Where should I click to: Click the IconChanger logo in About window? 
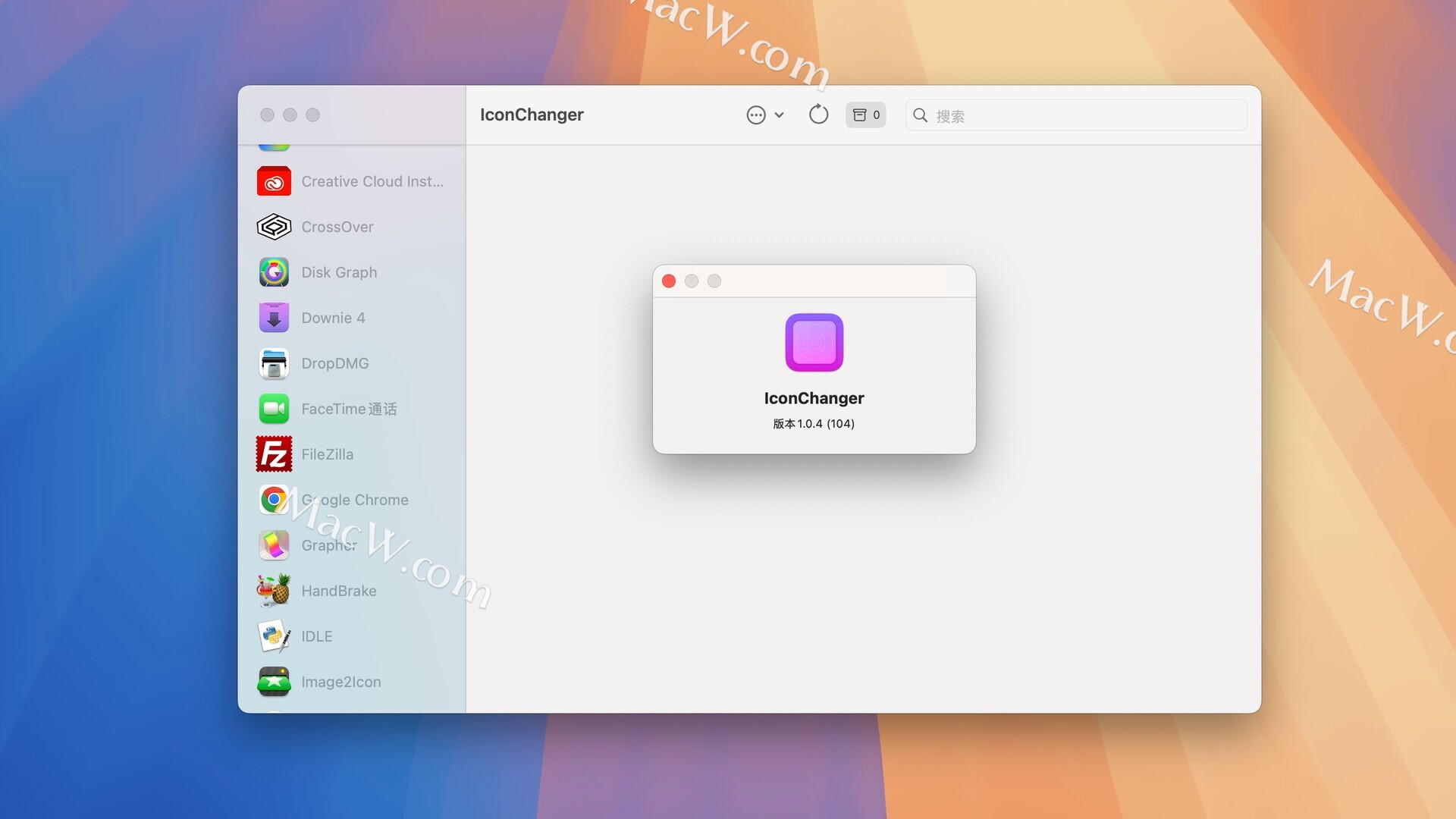coord(814,342)
